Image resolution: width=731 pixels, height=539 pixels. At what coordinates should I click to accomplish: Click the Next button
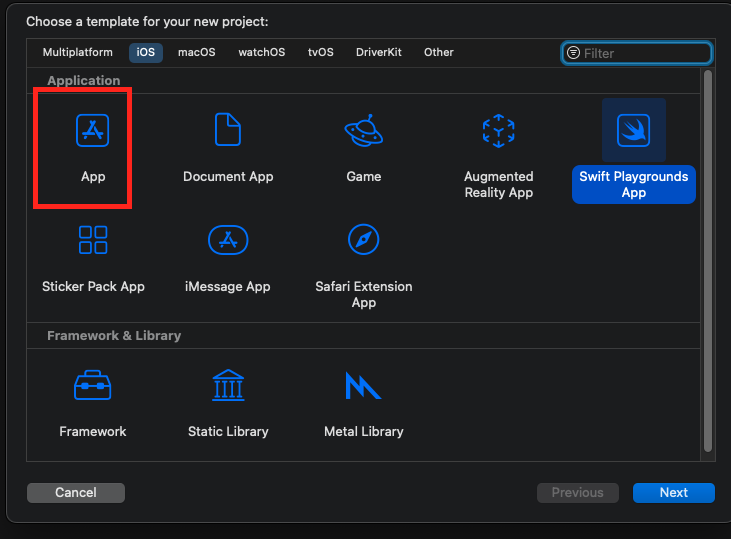click(x=674, y=492)
